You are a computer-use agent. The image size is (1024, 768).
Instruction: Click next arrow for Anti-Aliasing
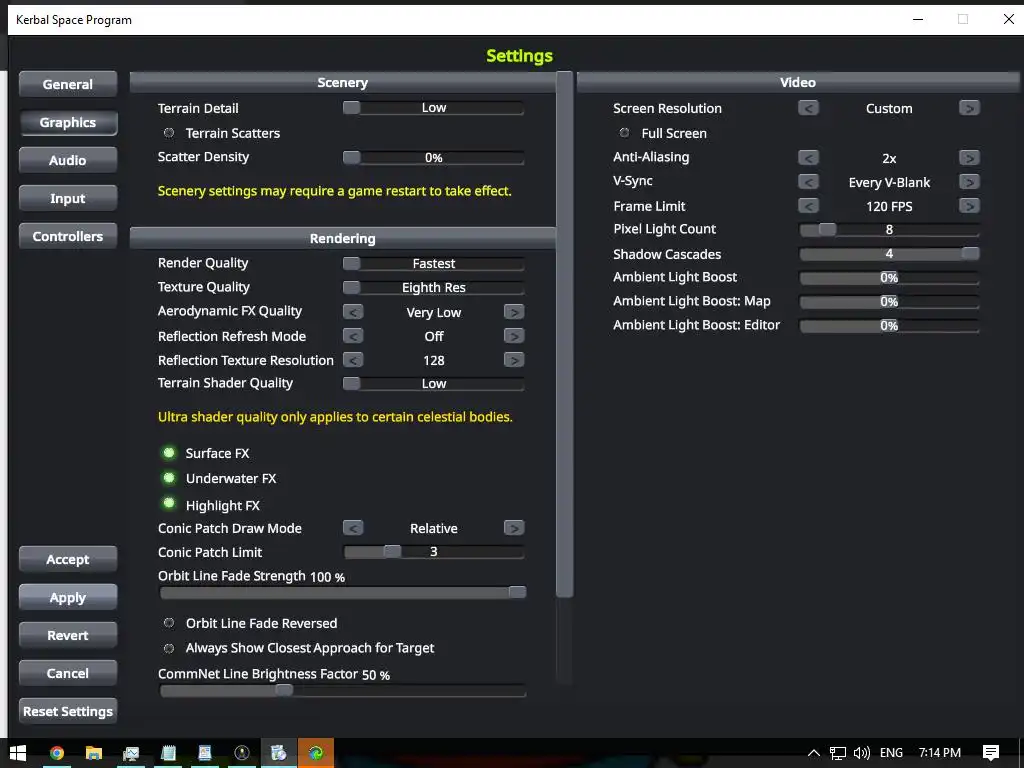(x=969, y=157)
